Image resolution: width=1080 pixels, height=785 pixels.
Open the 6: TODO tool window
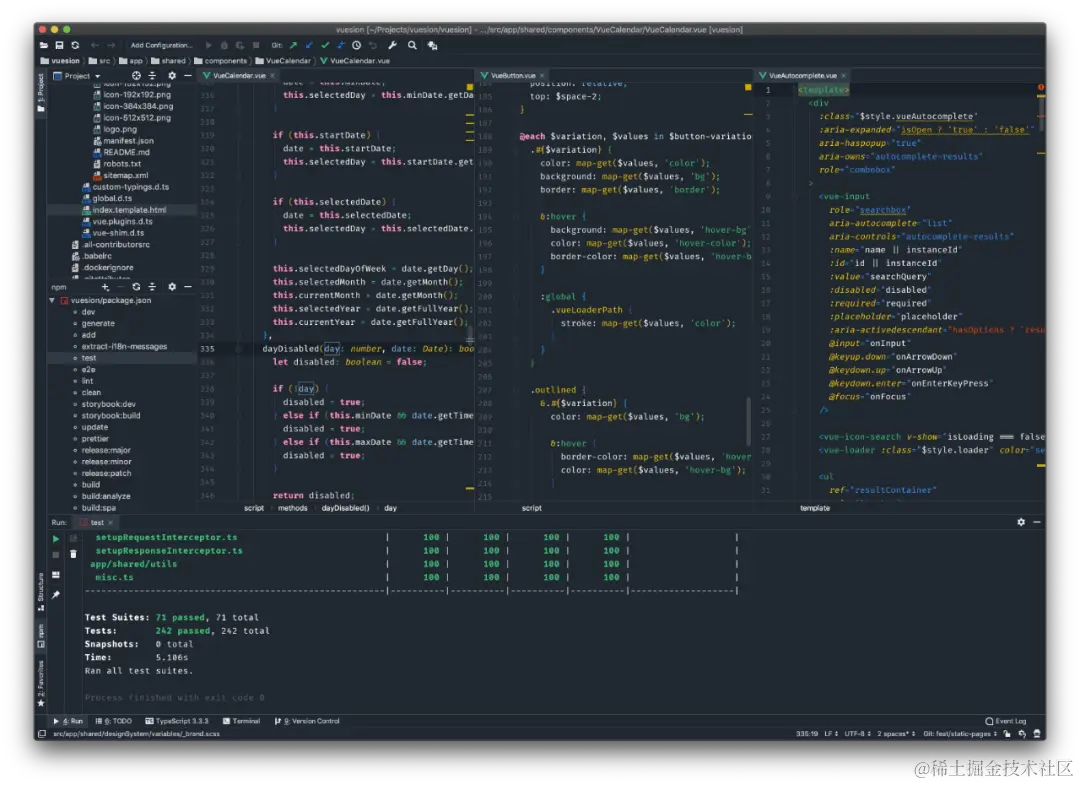click(x=113, y=721)
